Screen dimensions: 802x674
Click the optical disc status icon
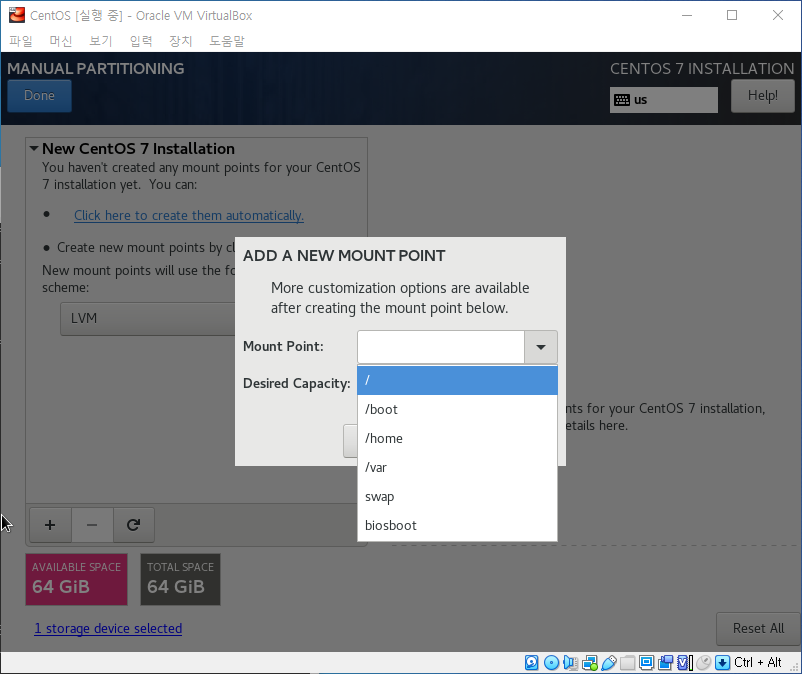tap(551, 663)
